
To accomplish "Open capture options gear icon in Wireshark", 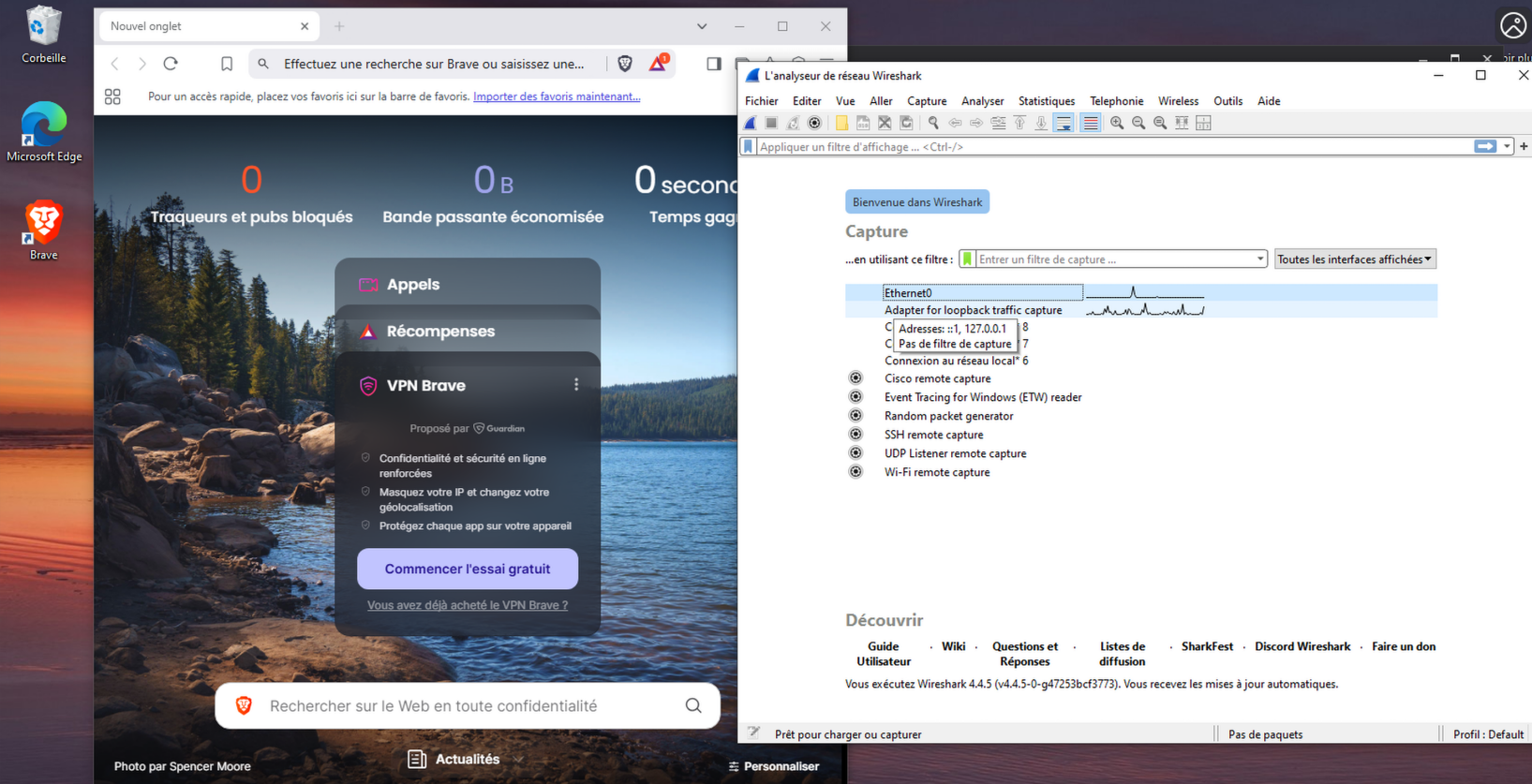I will click(x=814, y=123).
